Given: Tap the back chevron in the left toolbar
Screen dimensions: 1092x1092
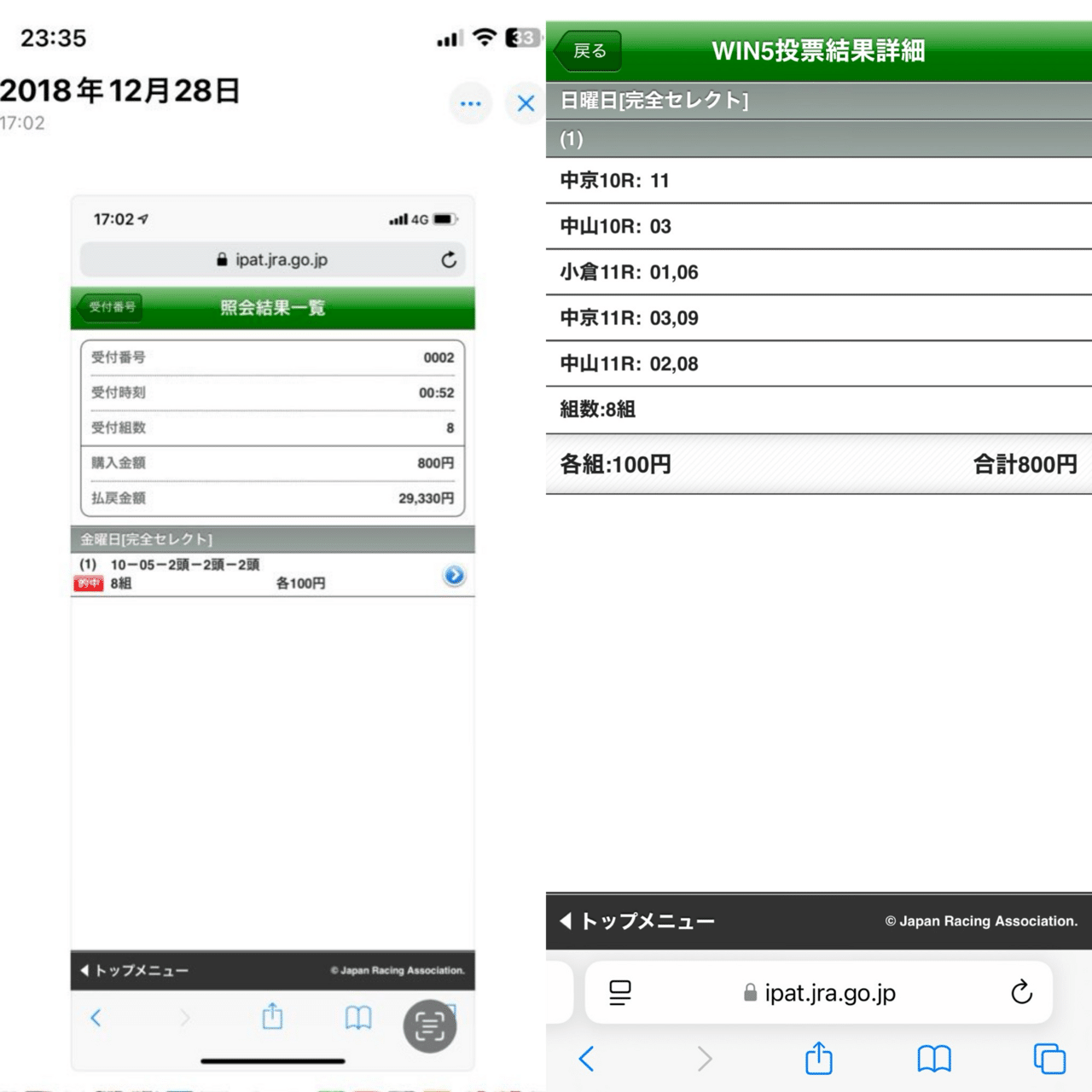Looking at the screenshot, I should tap(96, 1018).
